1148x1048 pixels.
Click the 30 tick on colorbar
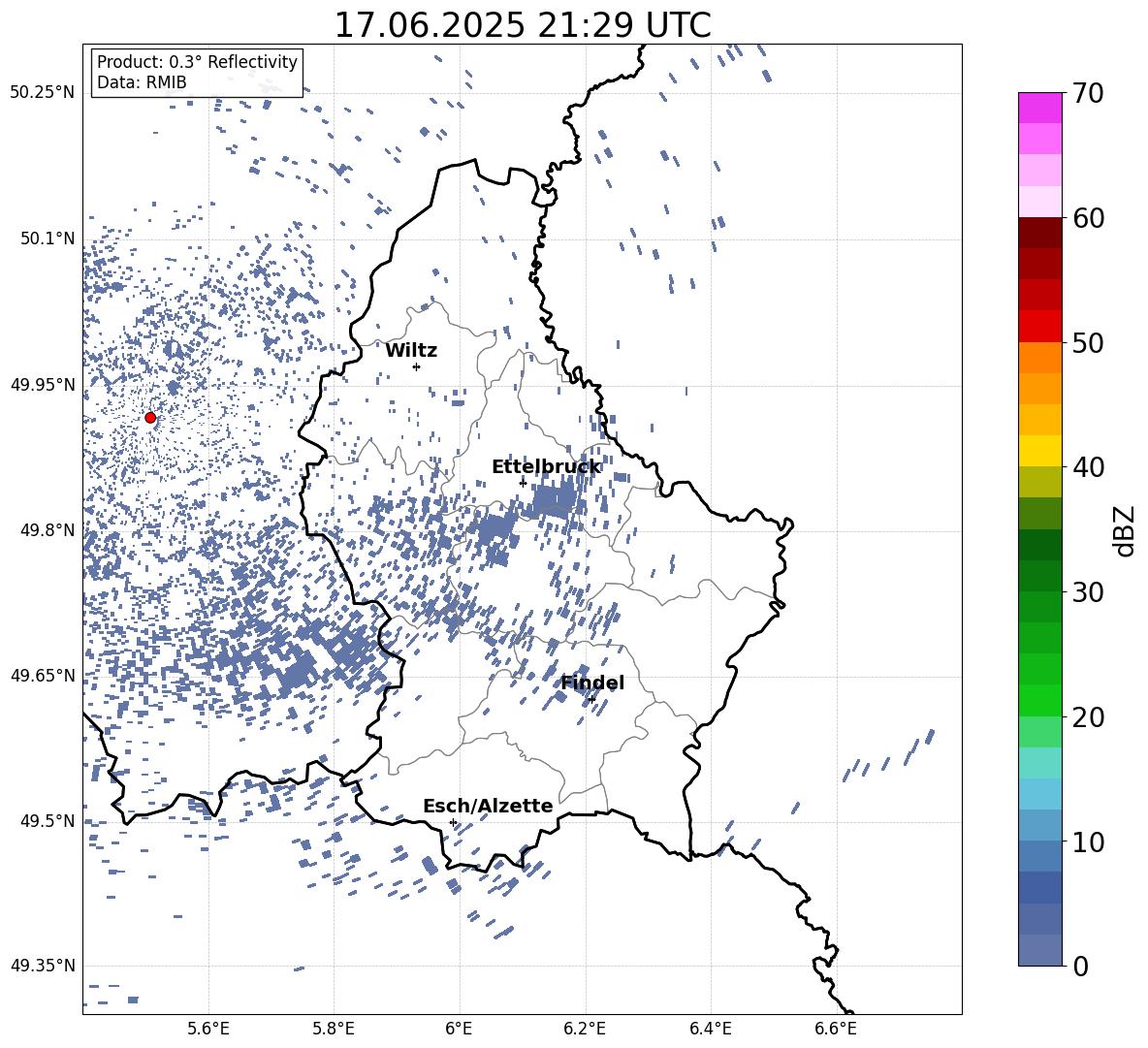click(1087, 592)
